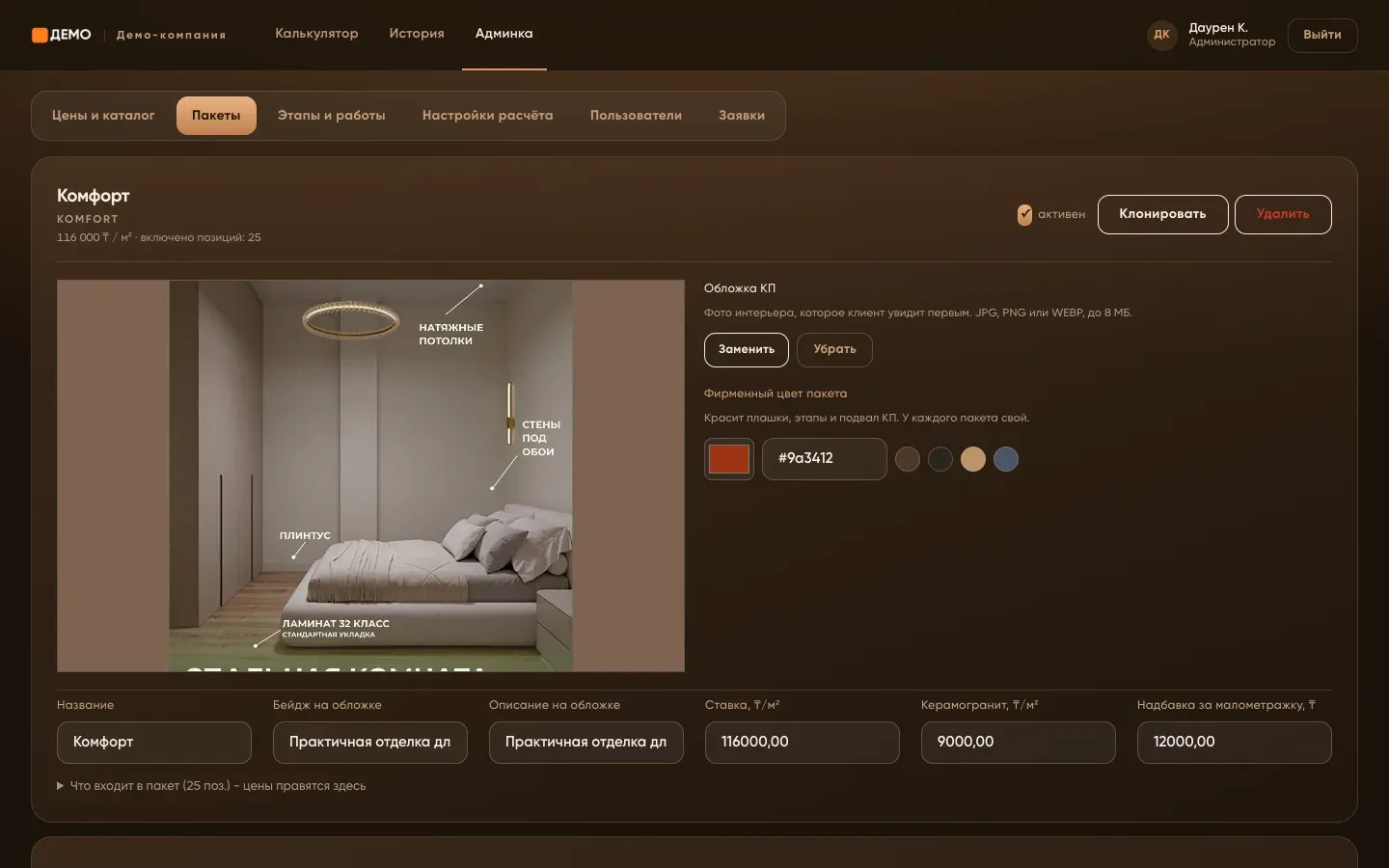Click Убрать to remove the cover

coord(834,350)
